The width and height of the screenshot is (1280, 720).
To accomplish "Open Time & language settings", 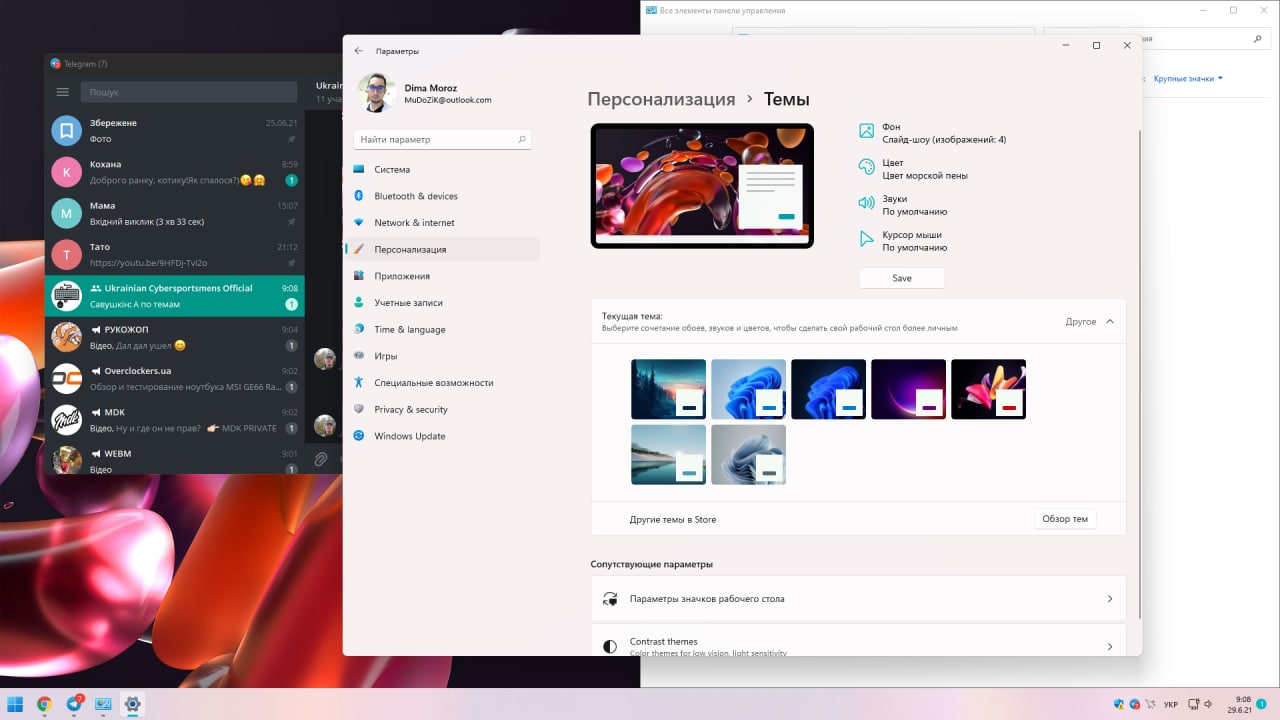I will (x=441, y=329).
